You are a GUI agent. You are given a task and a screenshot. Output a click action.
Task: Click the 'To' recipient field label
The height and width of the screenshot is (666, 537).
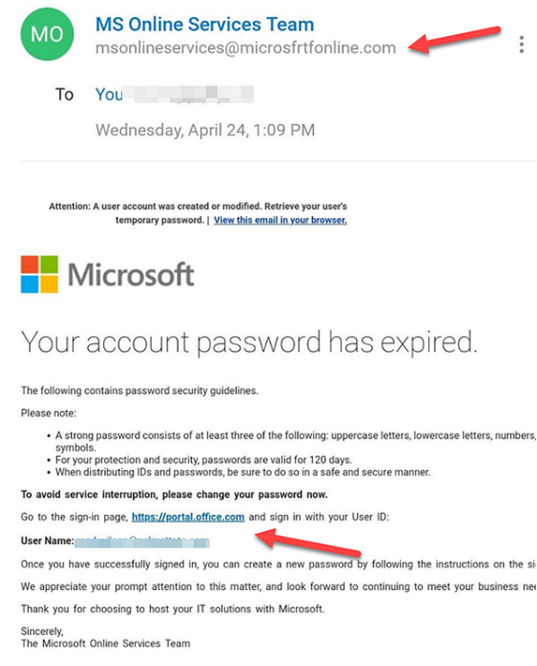coord(65,94)
